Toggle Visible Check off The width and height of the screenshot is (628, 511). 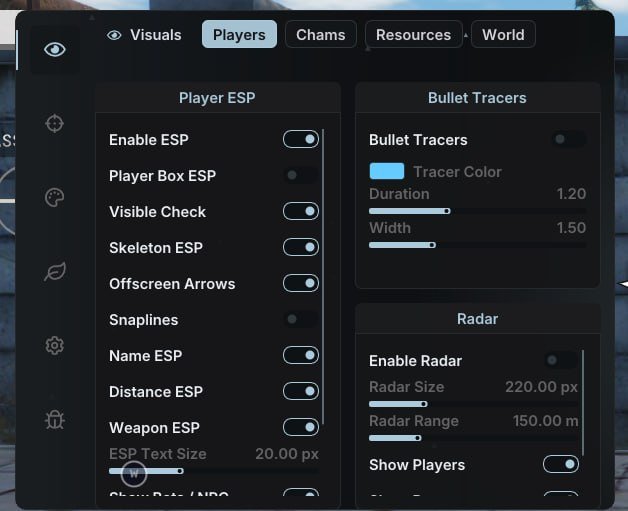click(x=301, y=211)
